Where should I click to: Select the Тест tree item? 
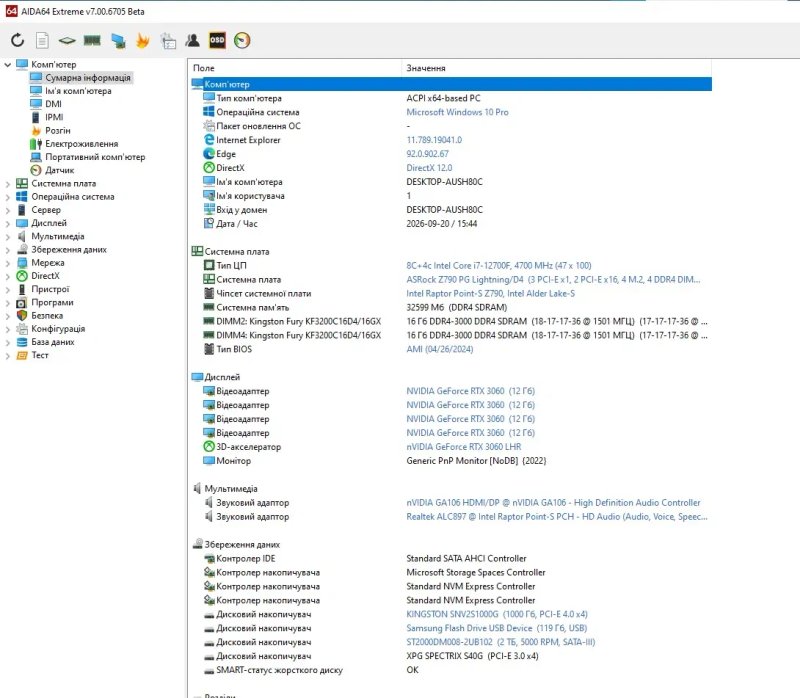point(40,355)
